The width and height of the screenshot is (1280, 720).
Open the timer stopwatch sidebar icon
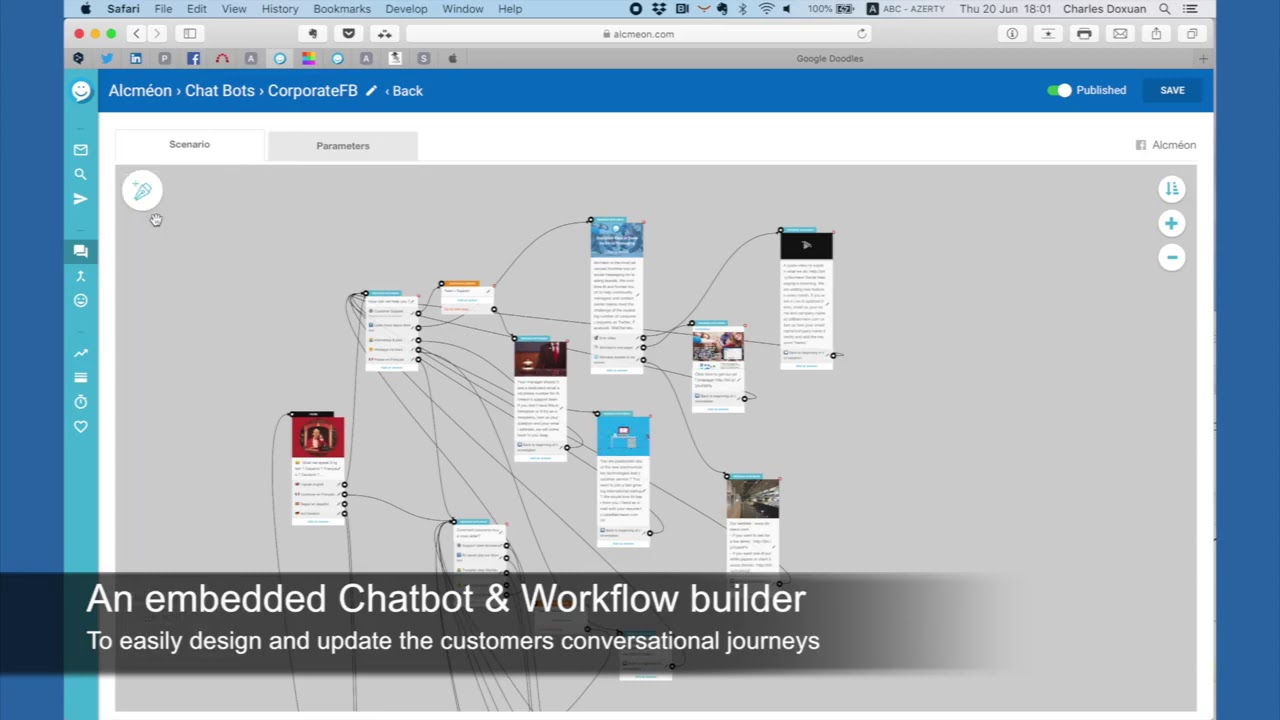81,402
